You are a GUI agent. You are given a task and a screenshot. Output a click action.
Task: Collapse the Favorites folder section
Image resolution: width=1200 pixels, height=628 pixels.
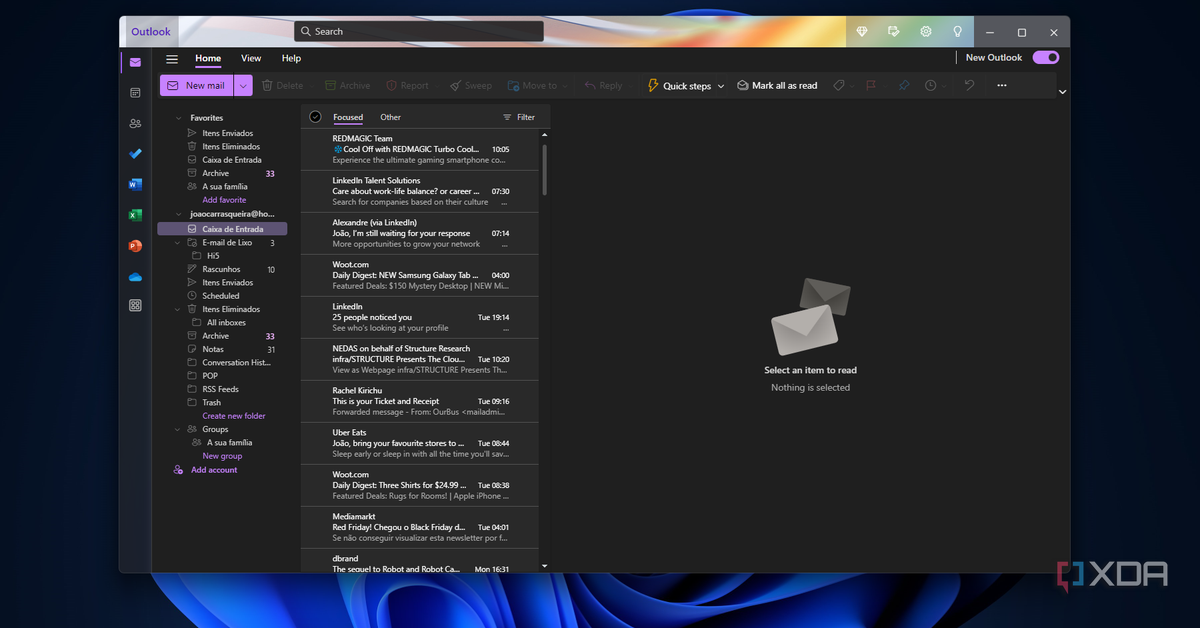[x=179, y=118]
